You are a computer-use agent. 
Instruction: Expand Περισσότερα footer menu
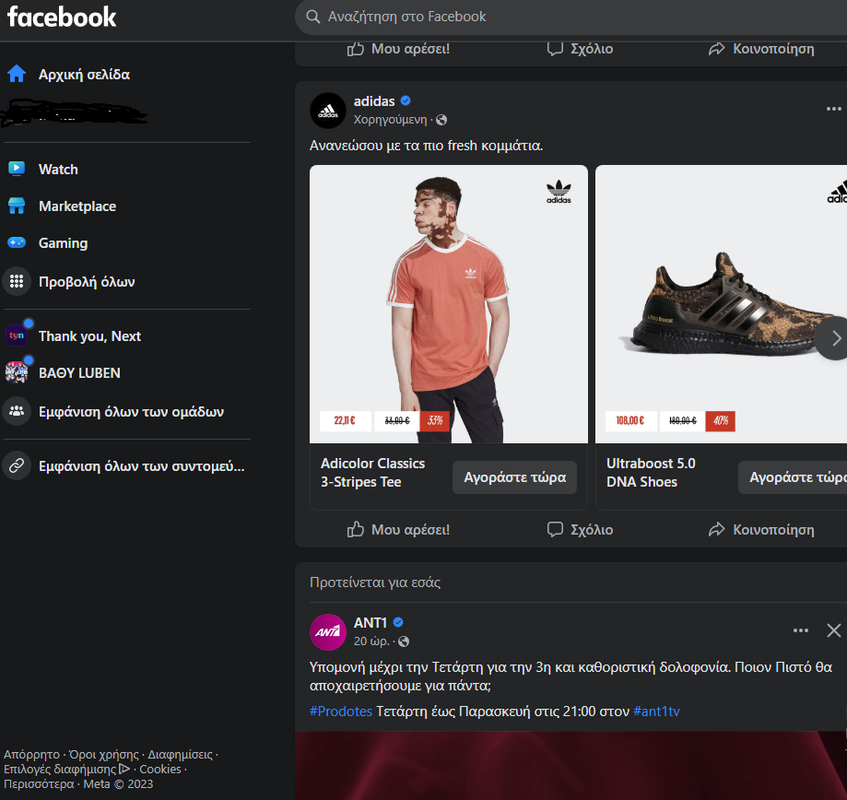(39, 784)
